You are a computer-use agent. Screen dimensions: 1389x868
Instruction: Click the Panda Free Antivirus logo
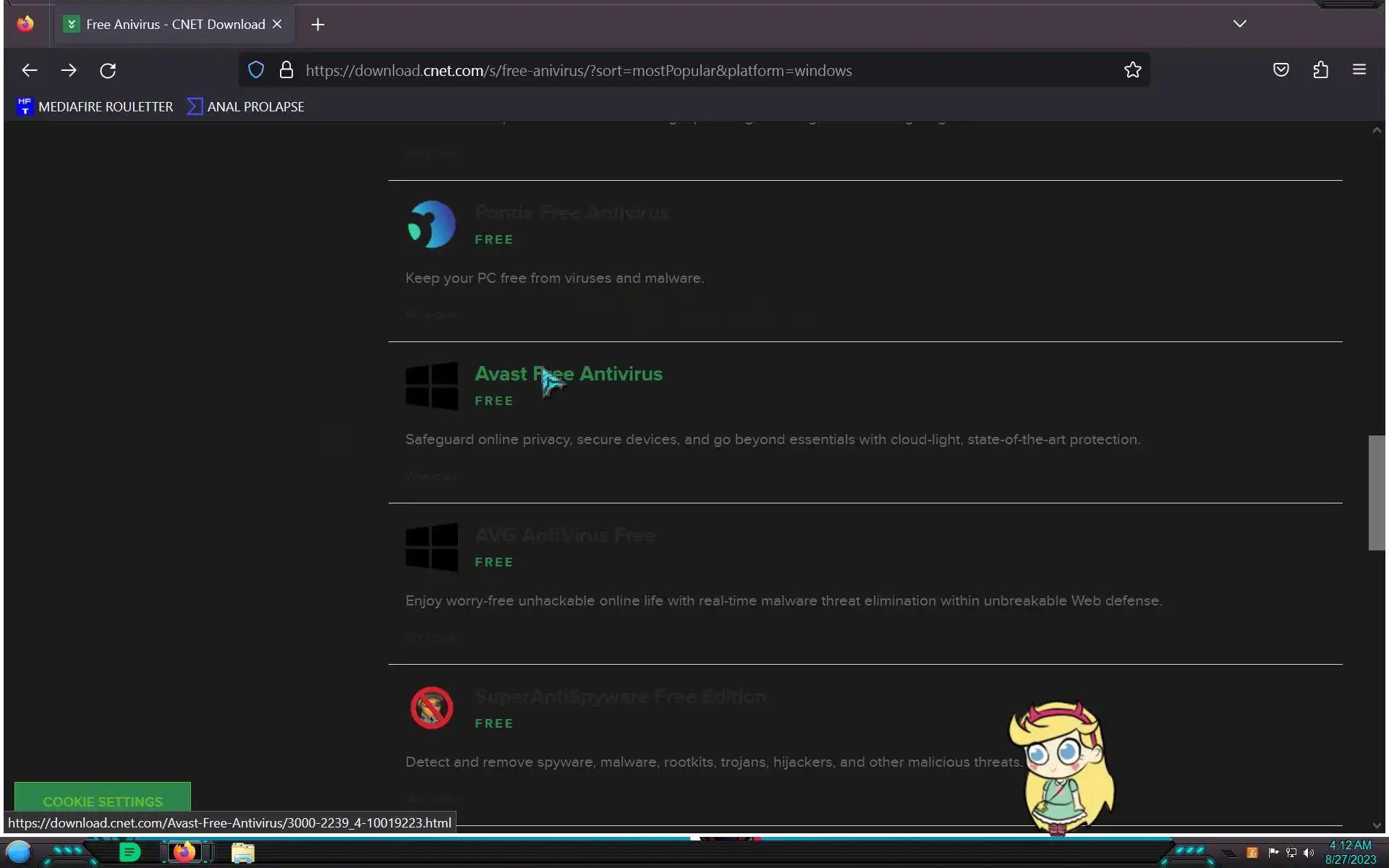(x=432, y=224)
